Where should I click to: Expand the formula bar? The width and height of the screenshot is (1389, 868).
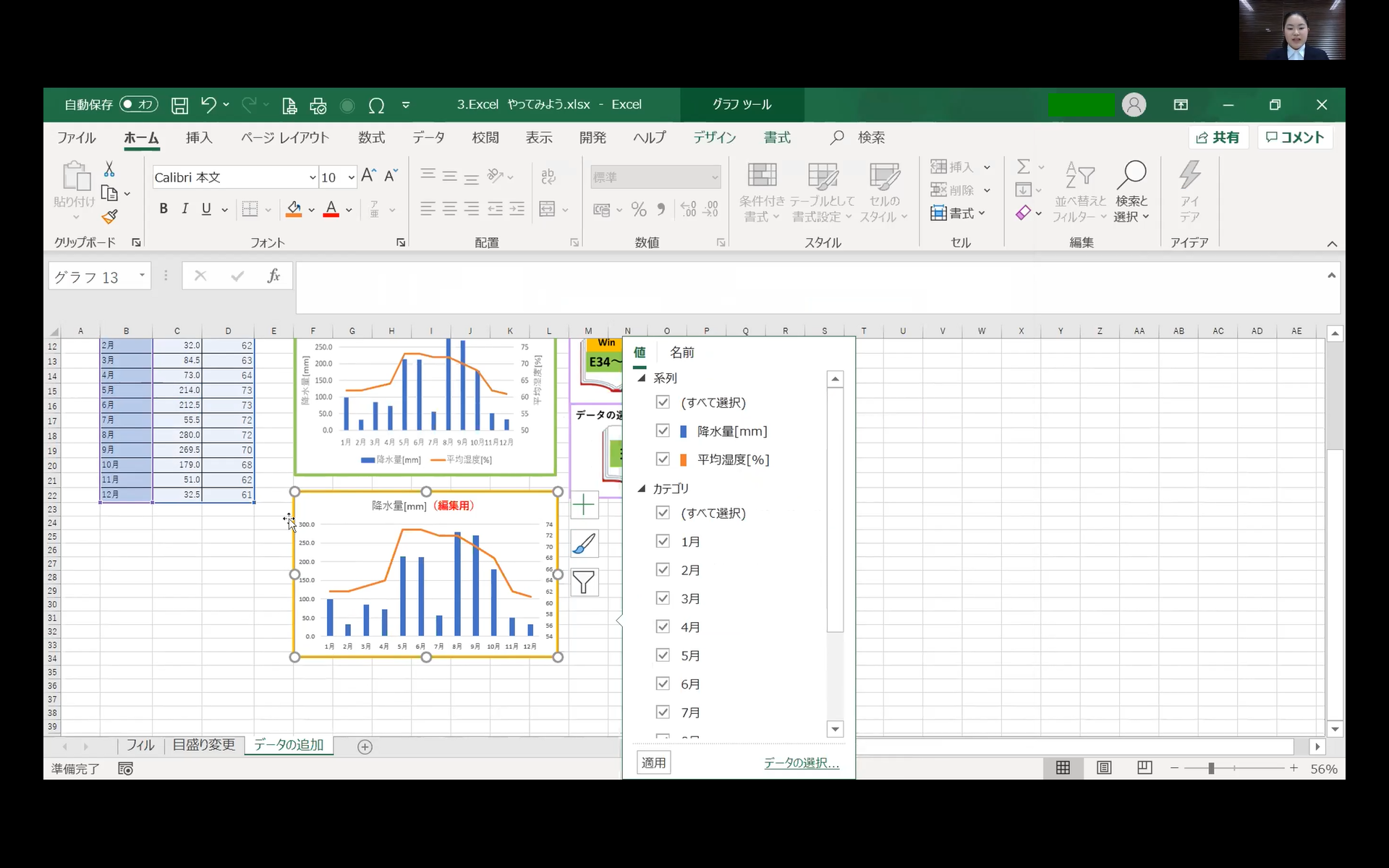[1331, 276]
